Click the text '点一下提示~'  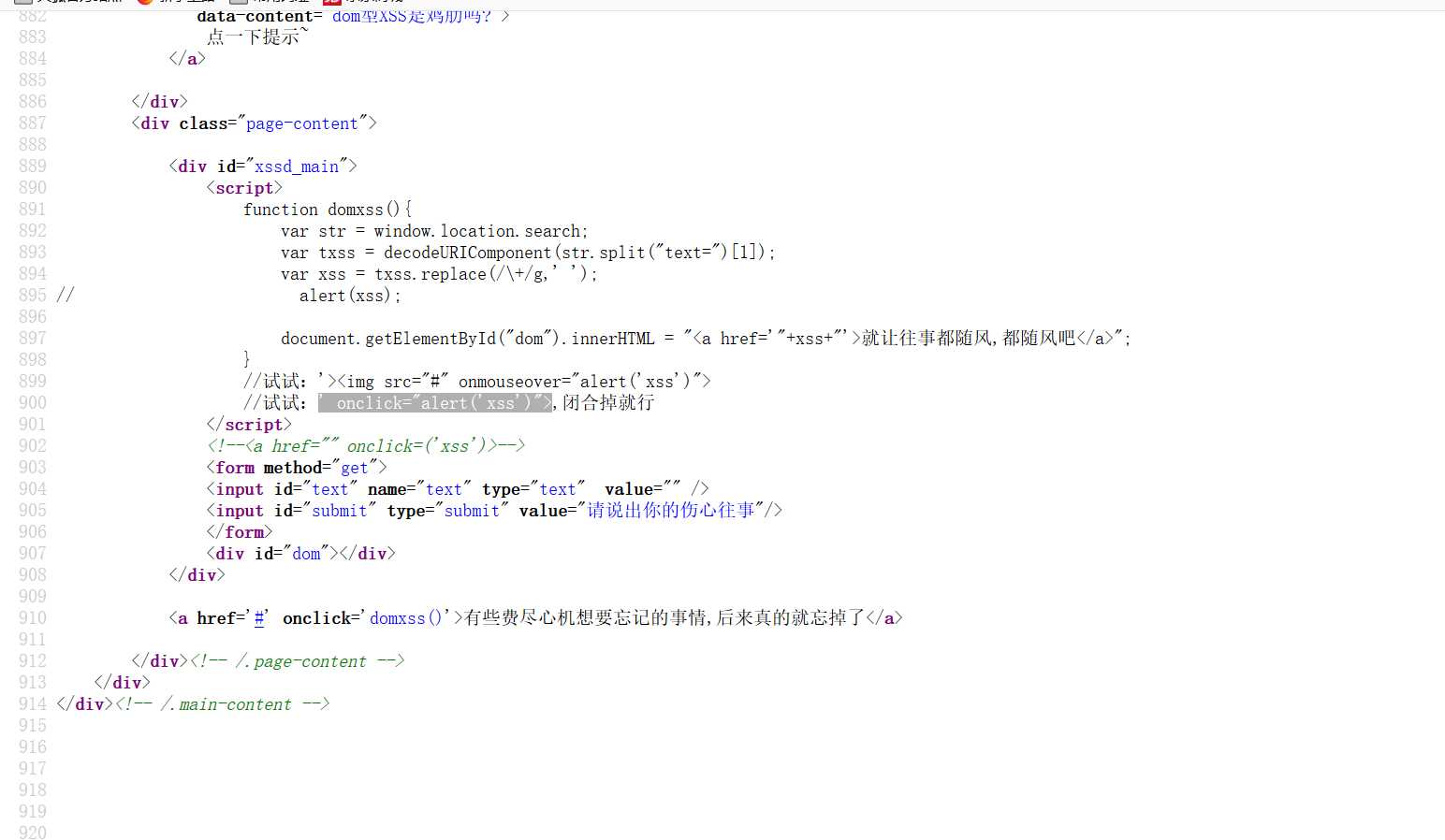[257, 36]
